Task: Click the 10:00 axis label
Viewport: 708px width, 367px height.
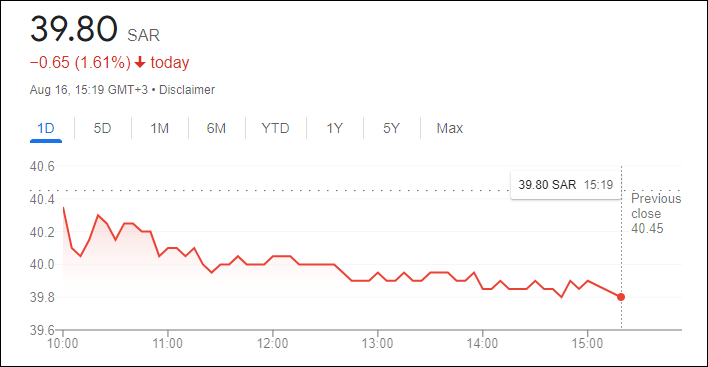Action: [x=63, y=344]
